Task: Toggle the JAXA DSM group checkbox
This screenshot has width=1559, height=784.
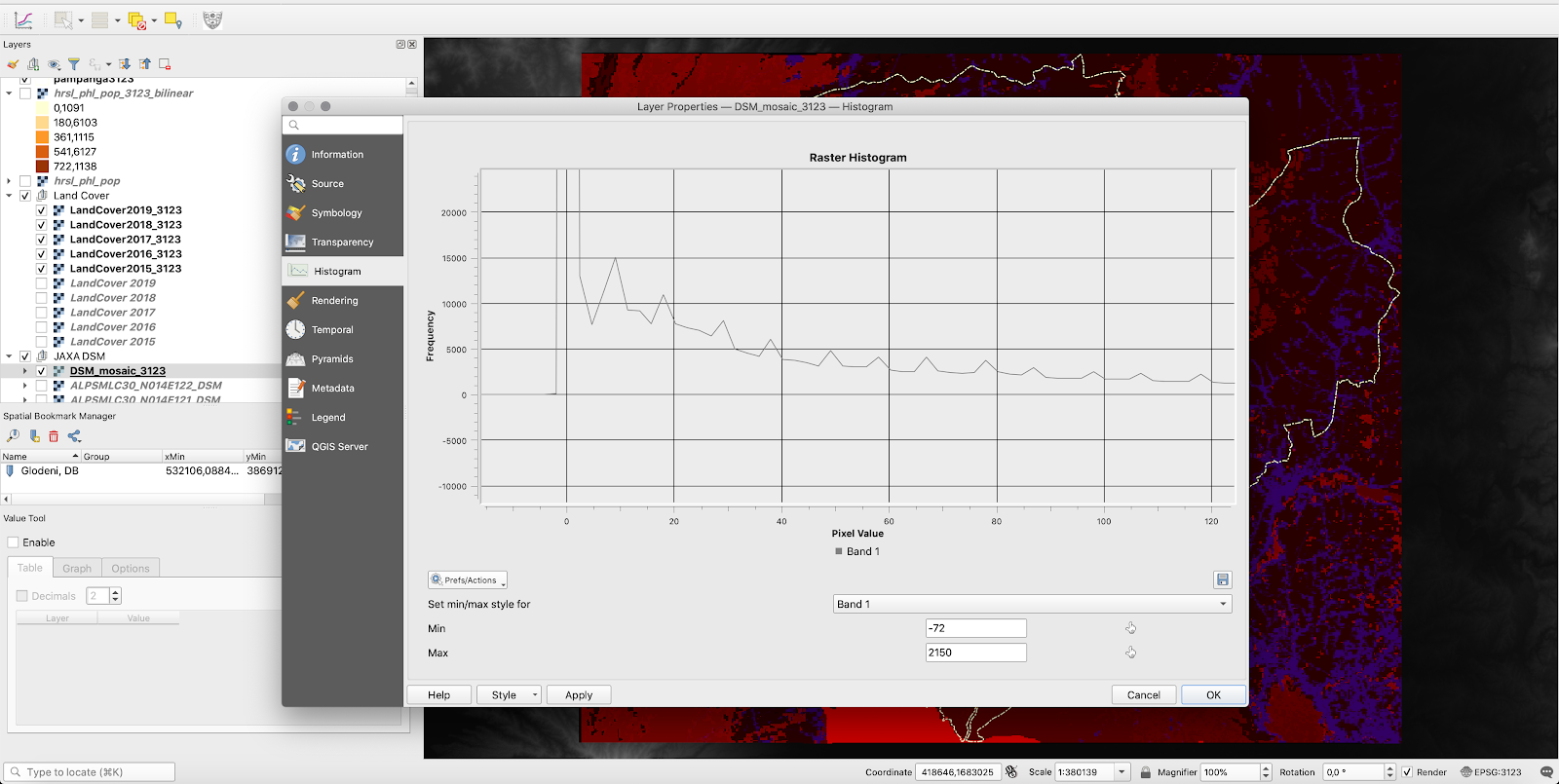Action: click(25, 356)
